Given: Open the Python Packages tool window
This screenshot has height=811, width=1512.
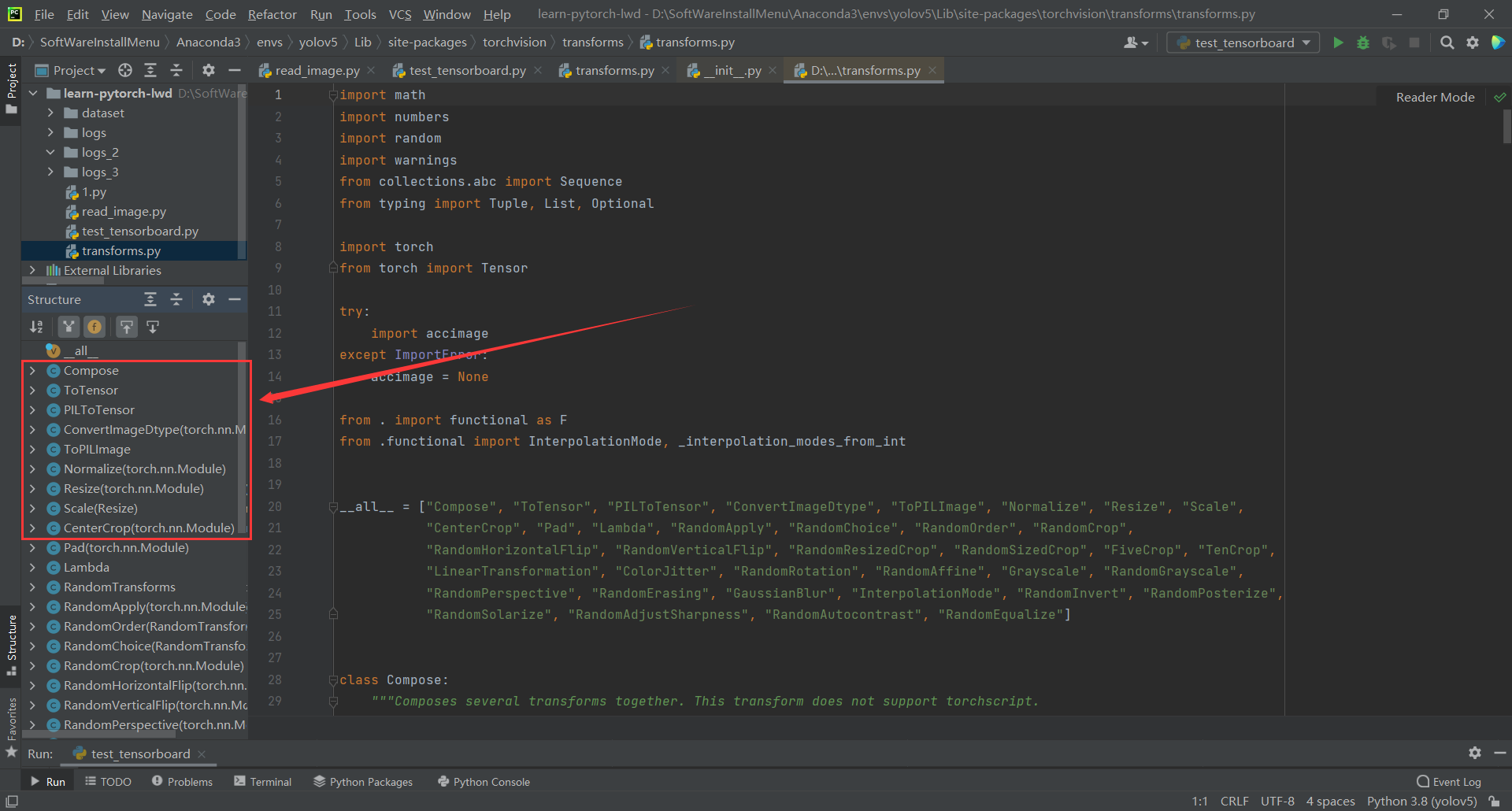Looking at the screenshot, I should click(363, 781).
